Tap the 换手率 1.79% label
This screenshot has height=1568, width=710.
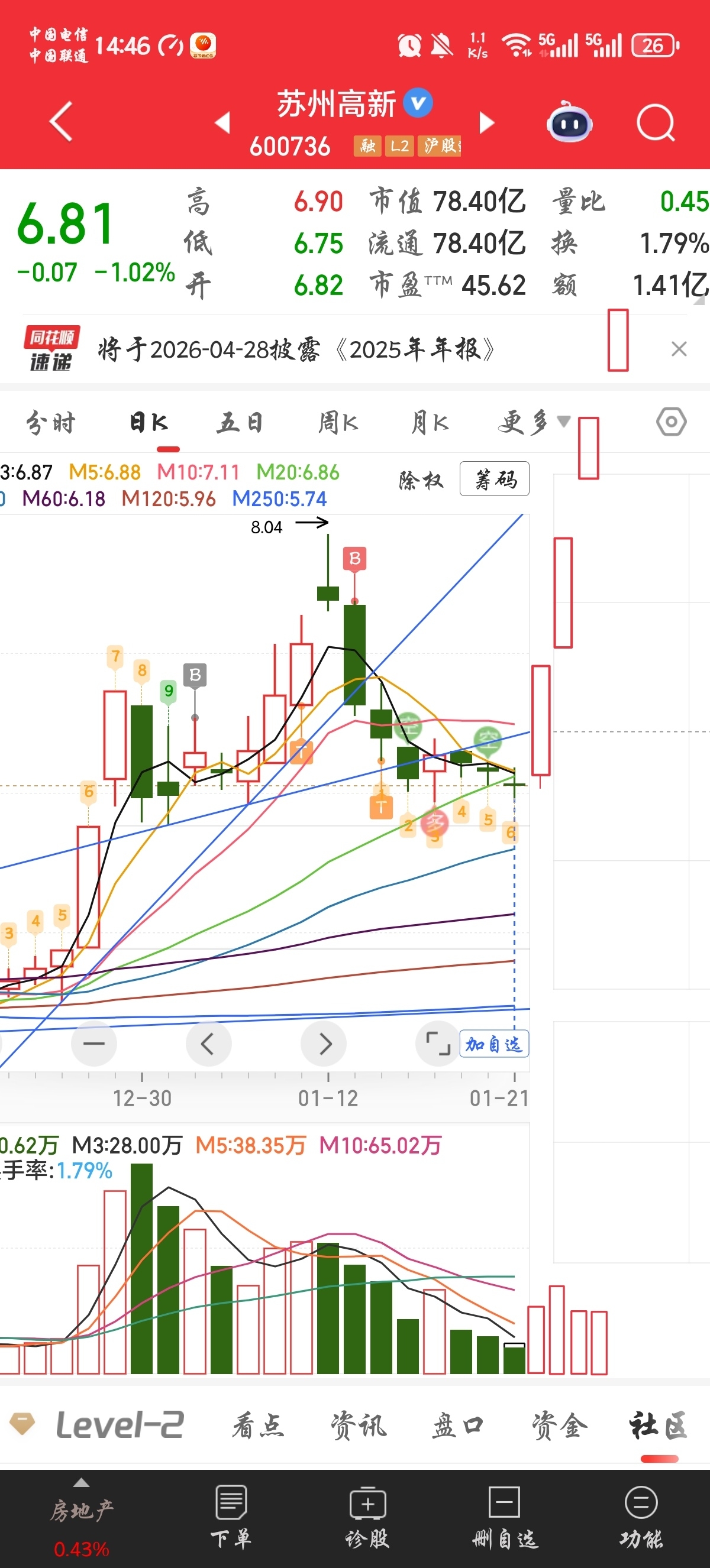(x=56, y=1170)
